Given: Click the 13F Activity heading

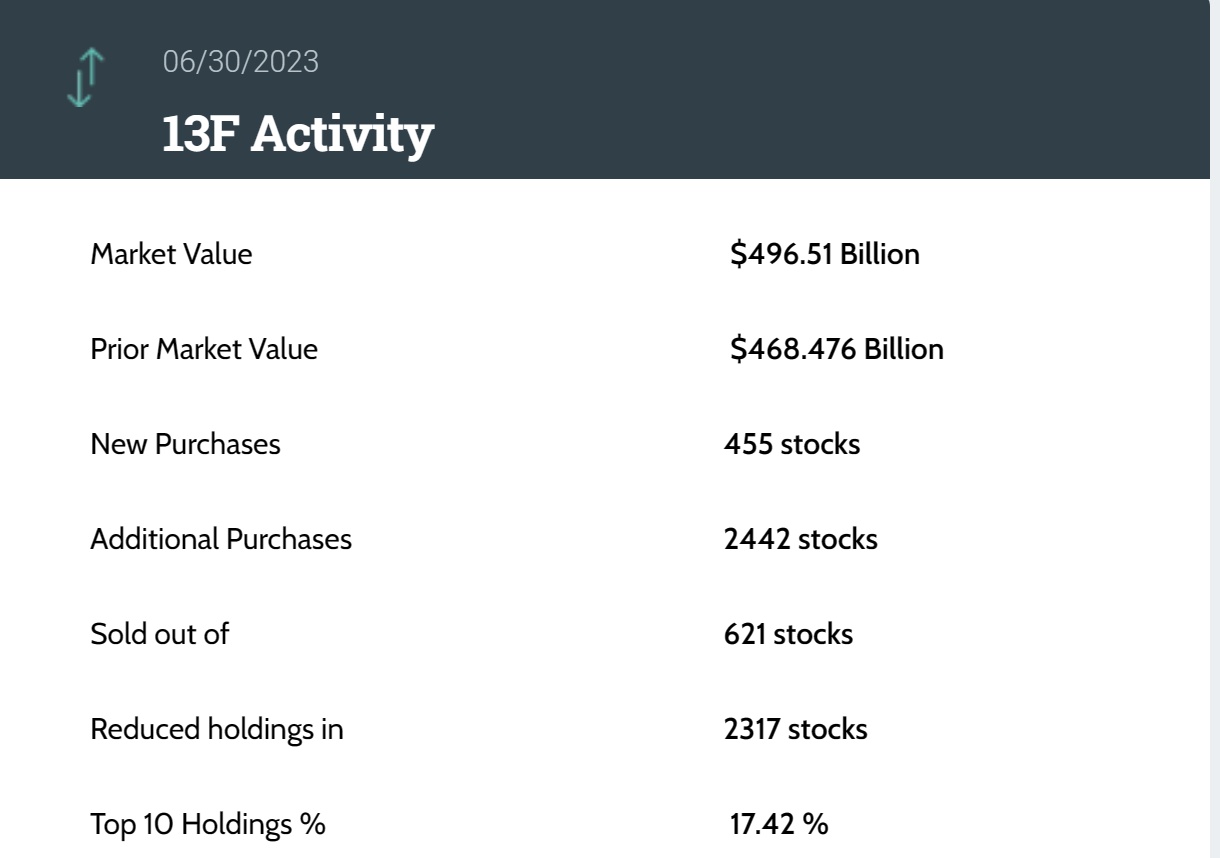Looking at the screenshot, I should click(x=297, y=135).
